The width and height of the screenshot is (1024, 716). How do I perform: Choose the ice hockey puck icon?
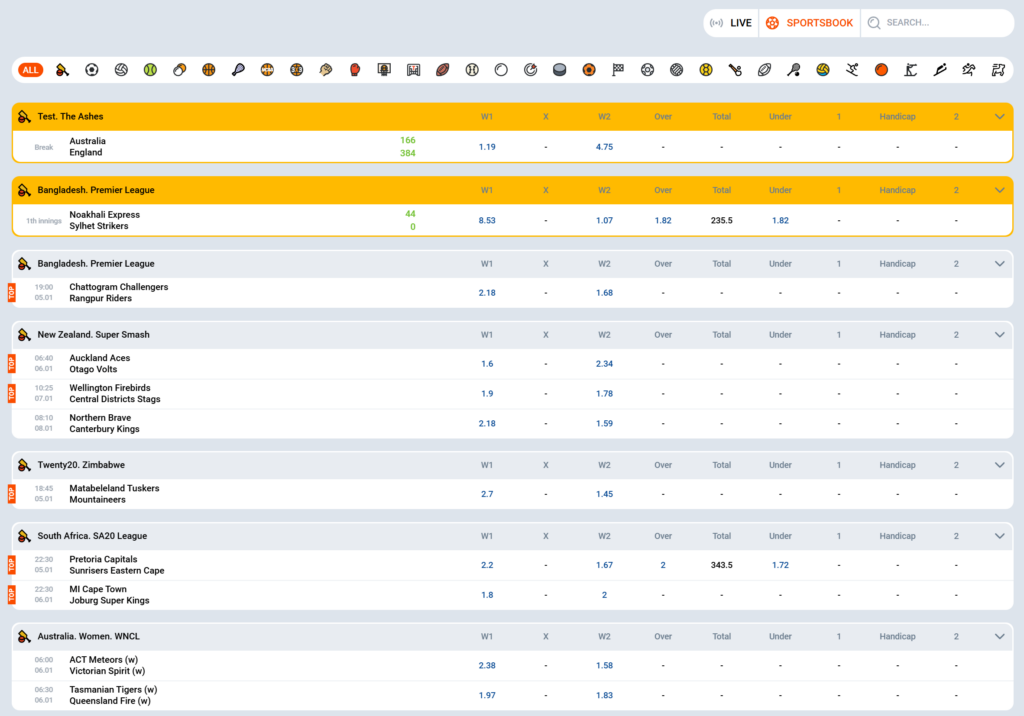[x=560, y=70]
